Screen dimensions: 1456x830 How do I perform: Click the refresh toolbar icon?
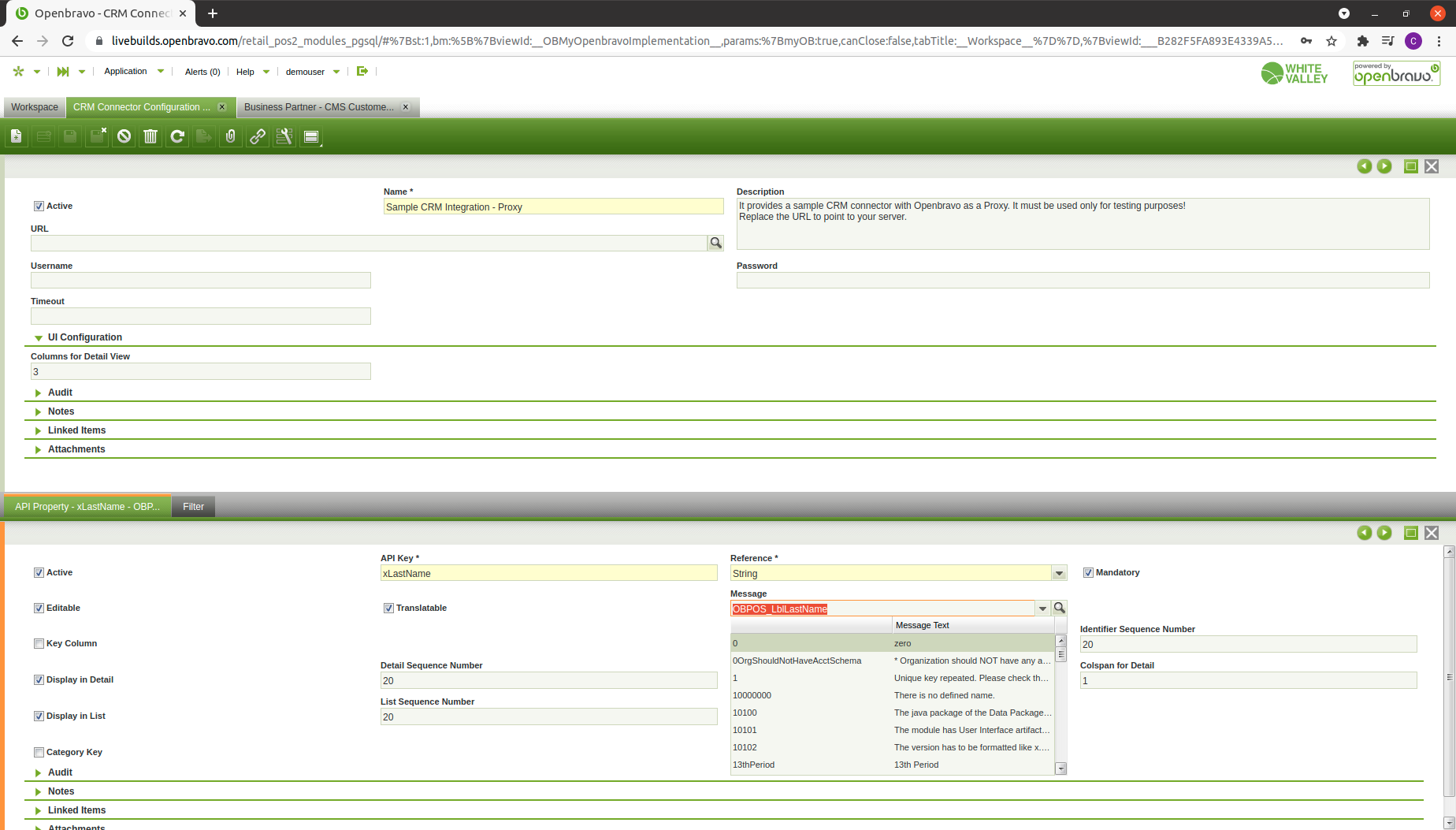click(x=177, y=136)
